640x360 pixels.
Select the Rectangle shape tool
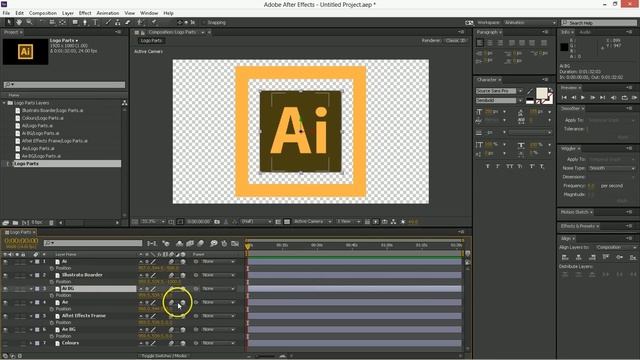75,22
